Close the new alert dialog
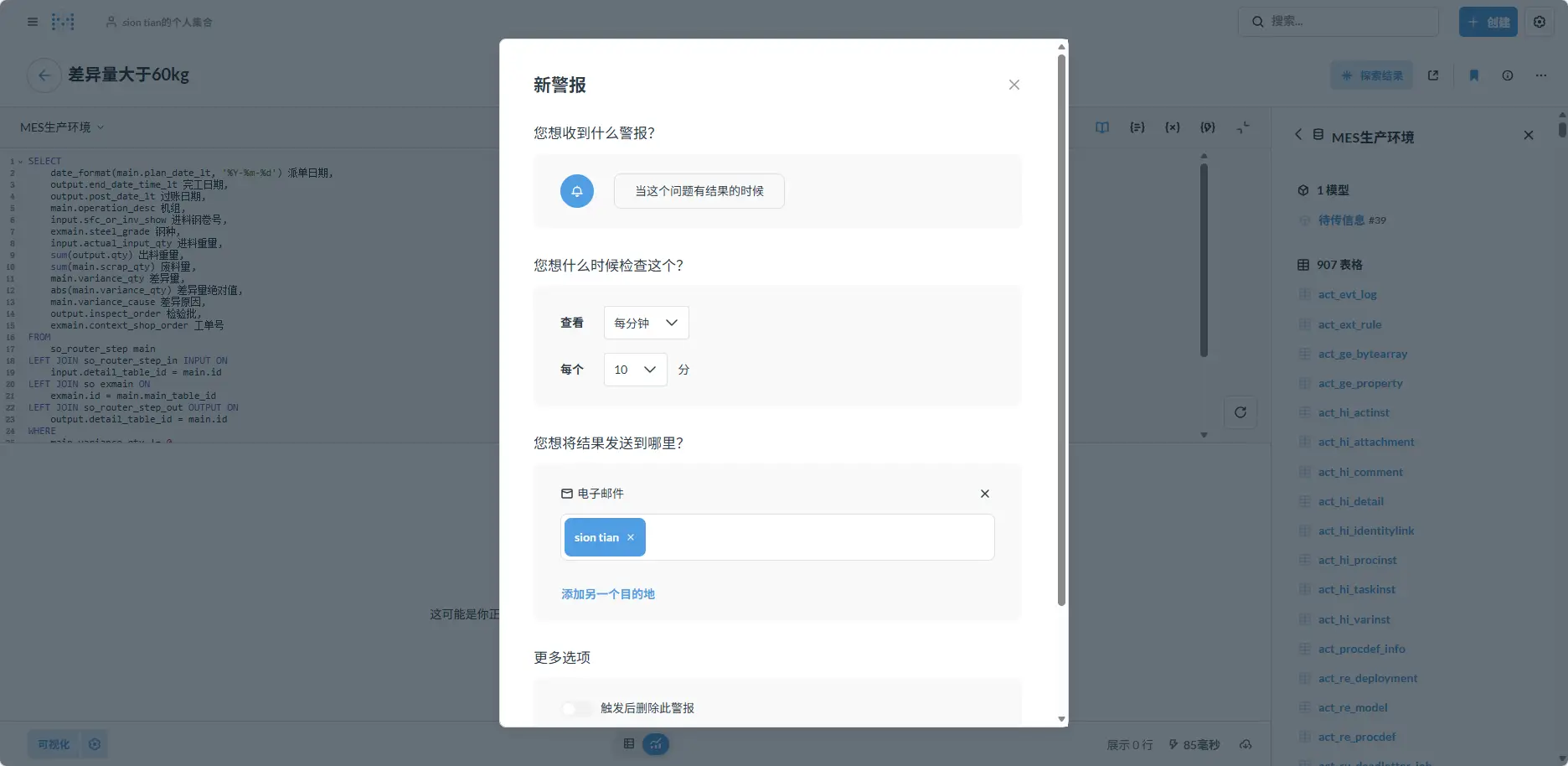The height and width of the screenshot is (766, 1568). pos(1014,85)
